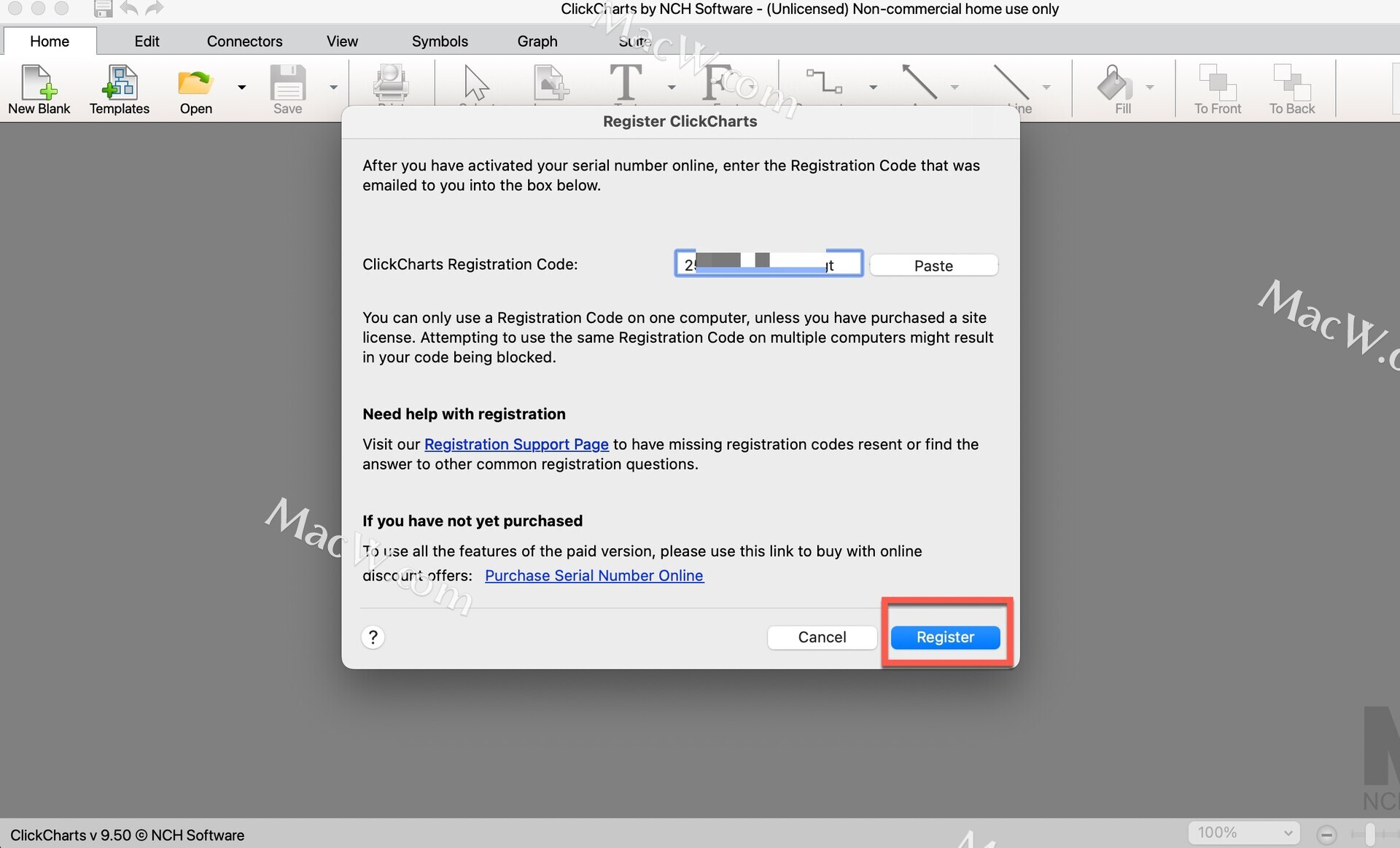This screenshot has width=1400, height=848.
Task: Switch to the Connectors tab
Action: click(244, 41)
